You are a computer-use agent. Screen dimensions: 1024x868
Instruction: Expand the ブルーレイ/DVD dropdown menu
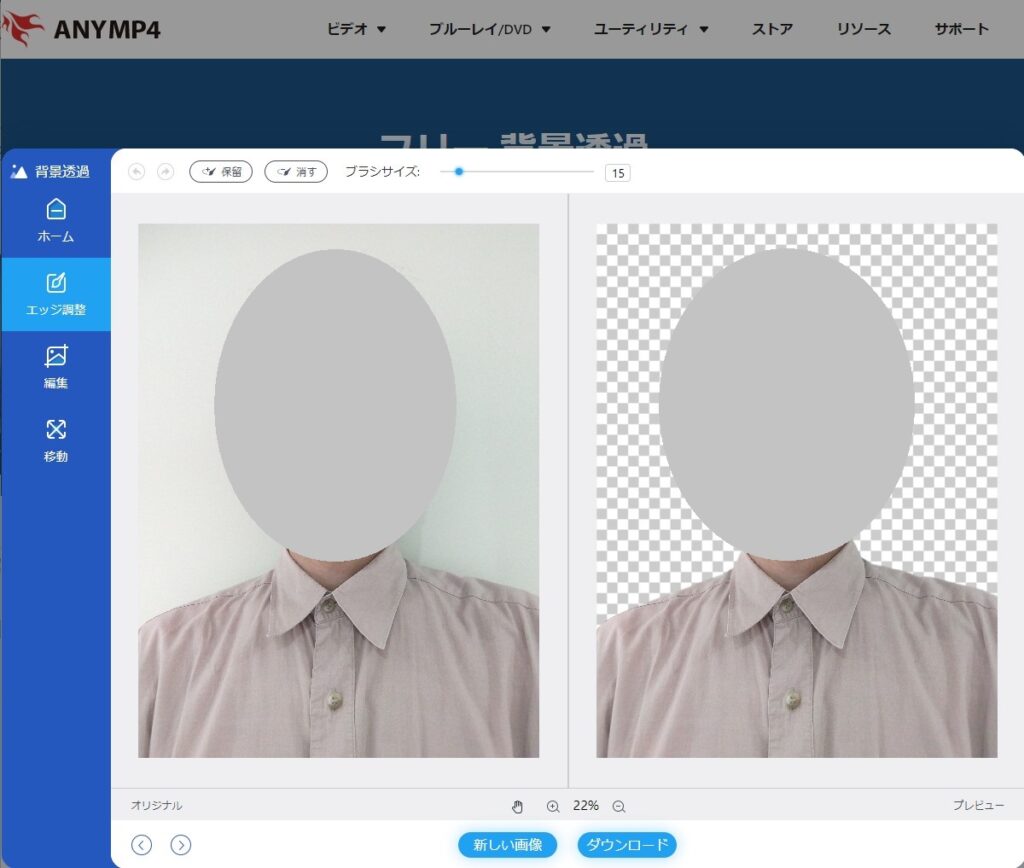coord(489,29)
